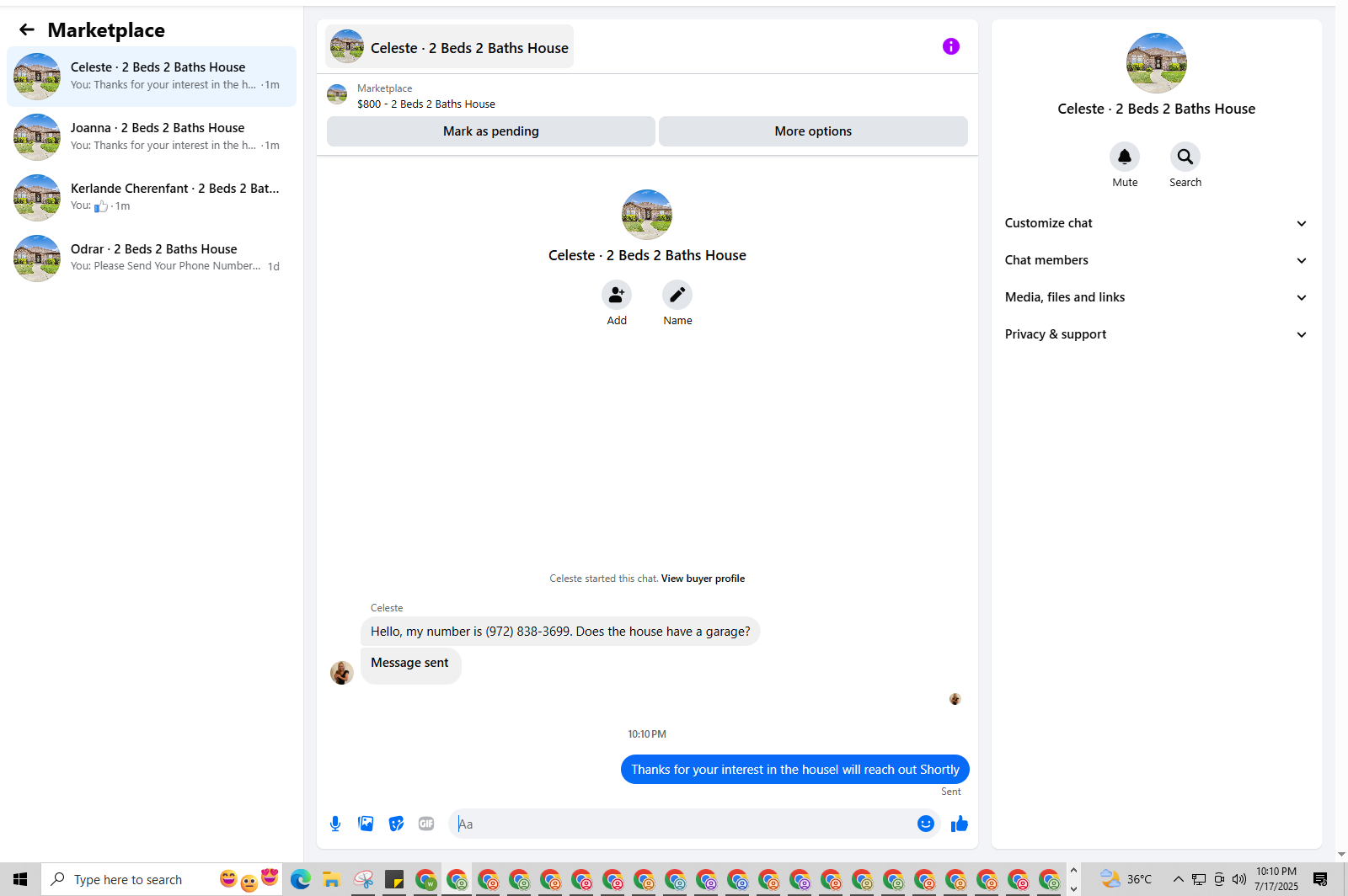This screenshot has width=1348, height=896.
Task: Open the Joanna conversation in the list
Action: coord(152,137)
